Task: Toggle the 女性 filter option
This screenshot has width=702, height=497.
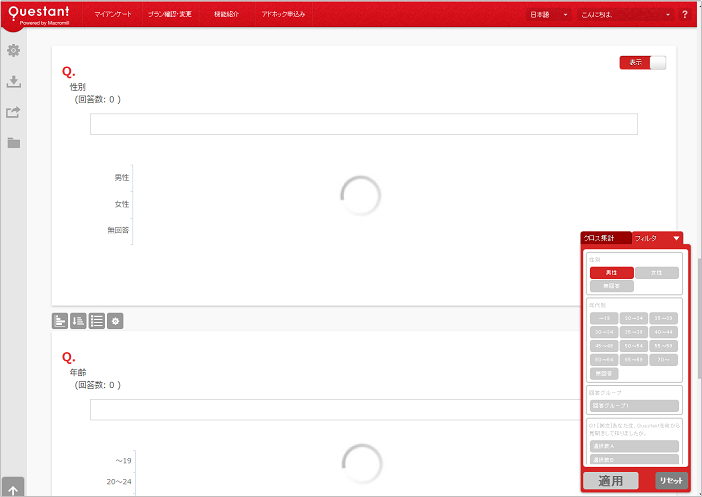Action: click(656, 272)
